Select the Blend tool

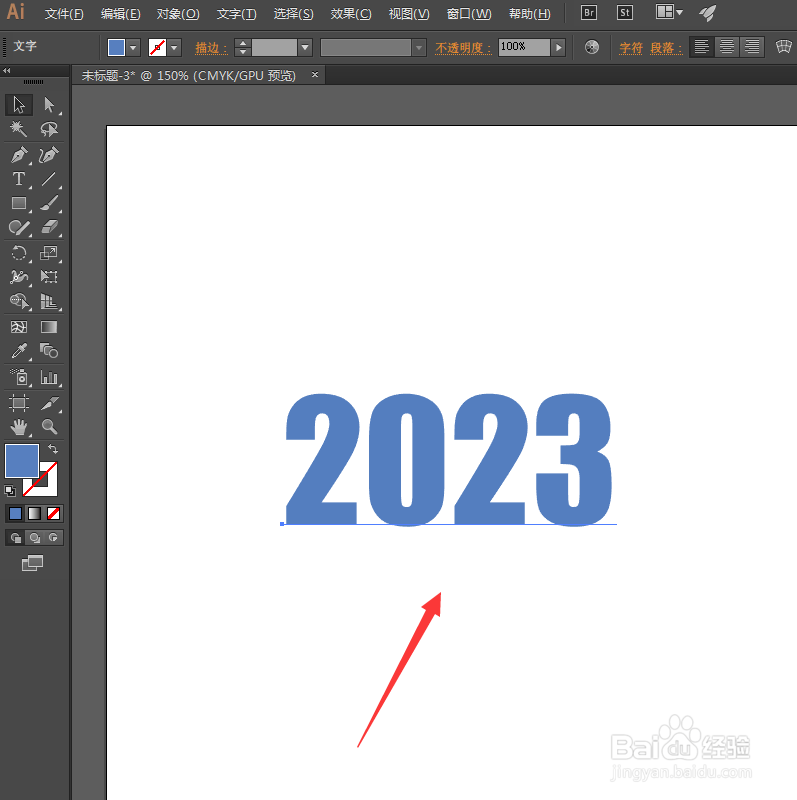(49, 351)
